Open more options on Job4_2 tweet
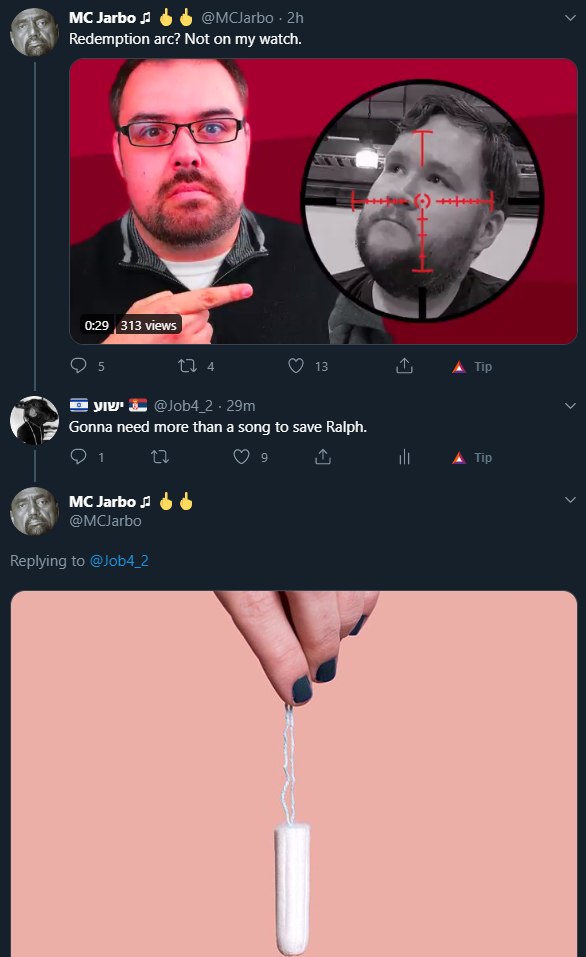Screen dimensions: 586x957 click(570, 406)
